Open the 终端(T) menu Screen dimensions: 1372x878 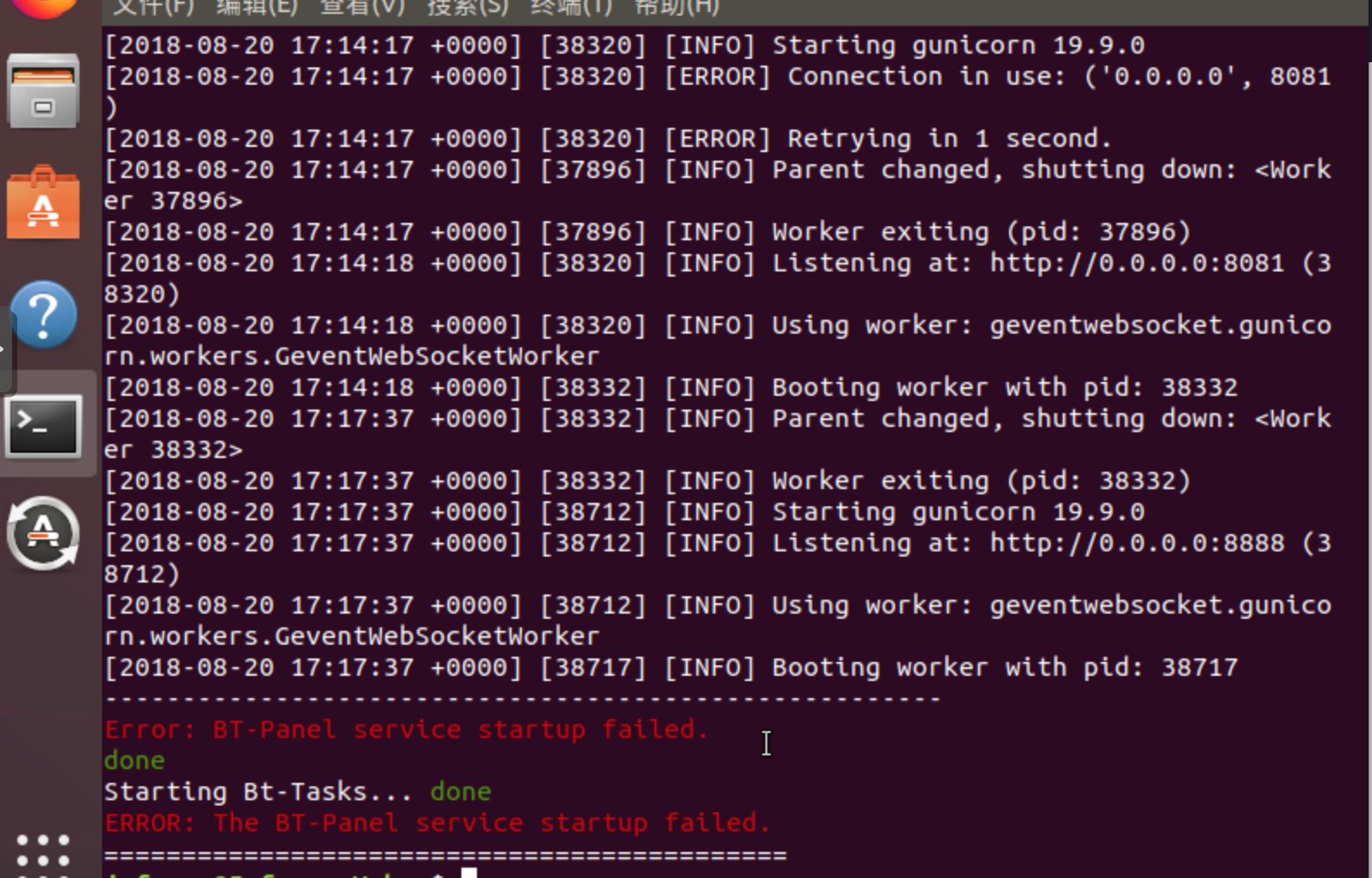point(571,8)
